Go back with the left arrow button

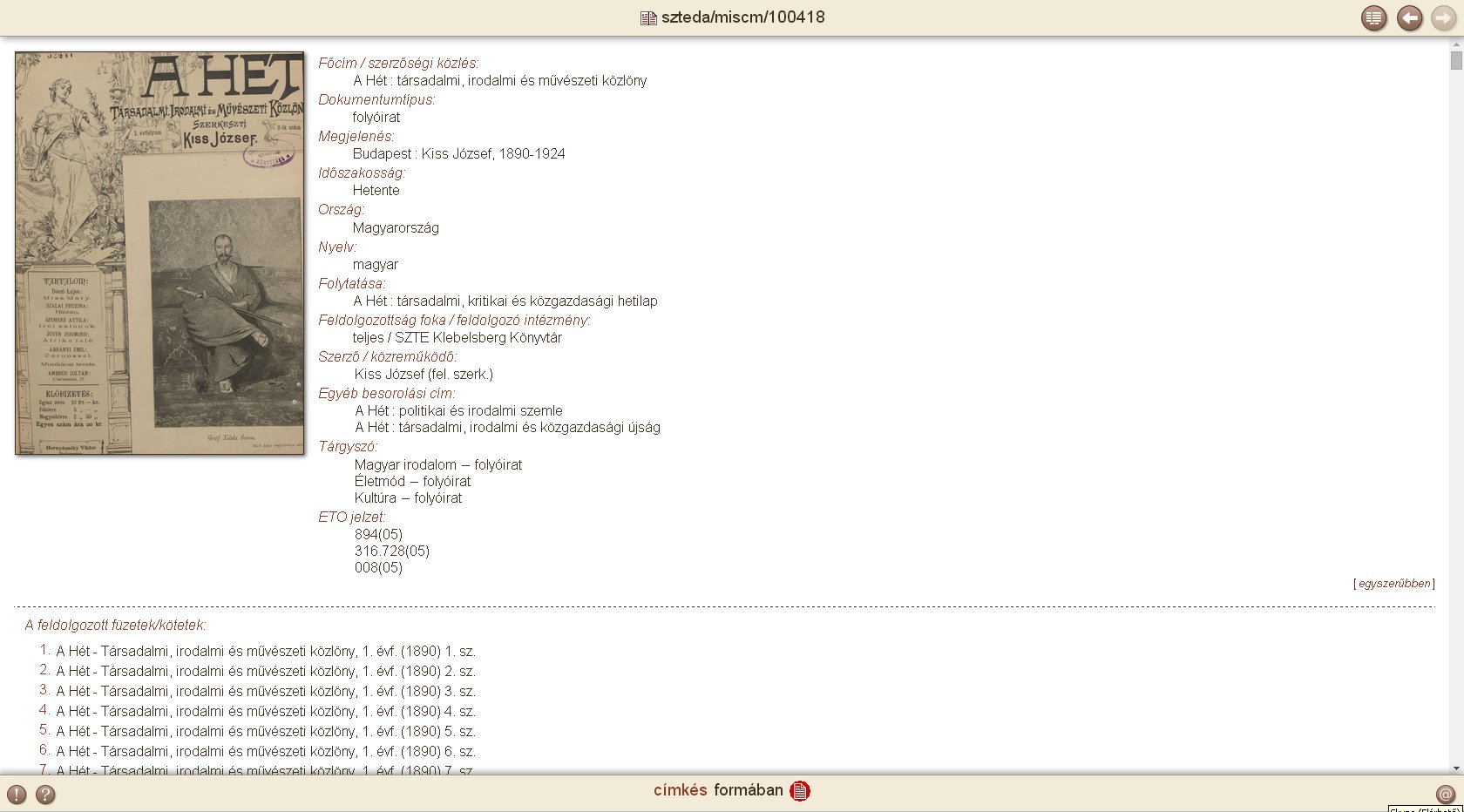point(1409,17)
